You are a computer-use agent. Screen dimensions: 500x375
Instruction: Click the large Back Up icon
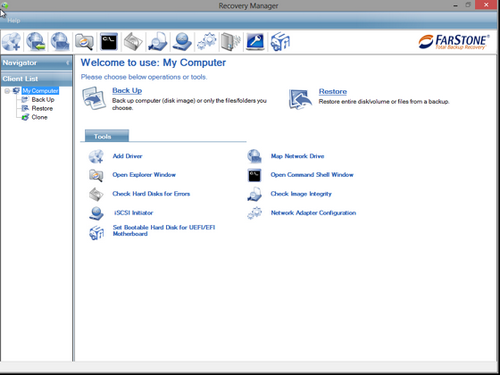(x=94, y=98)
